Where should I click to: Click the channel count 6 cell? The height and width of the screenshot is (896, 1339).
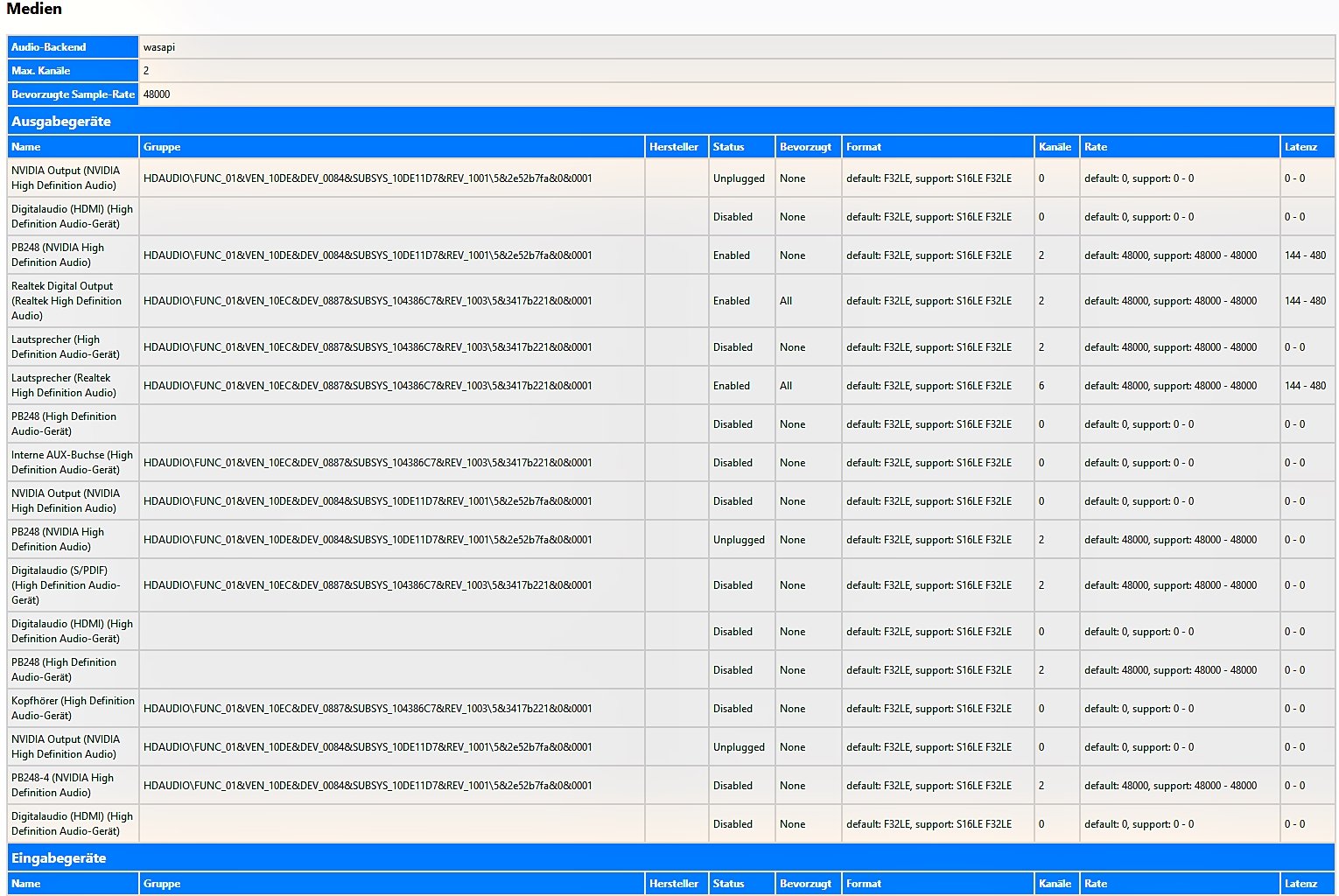1041,386
